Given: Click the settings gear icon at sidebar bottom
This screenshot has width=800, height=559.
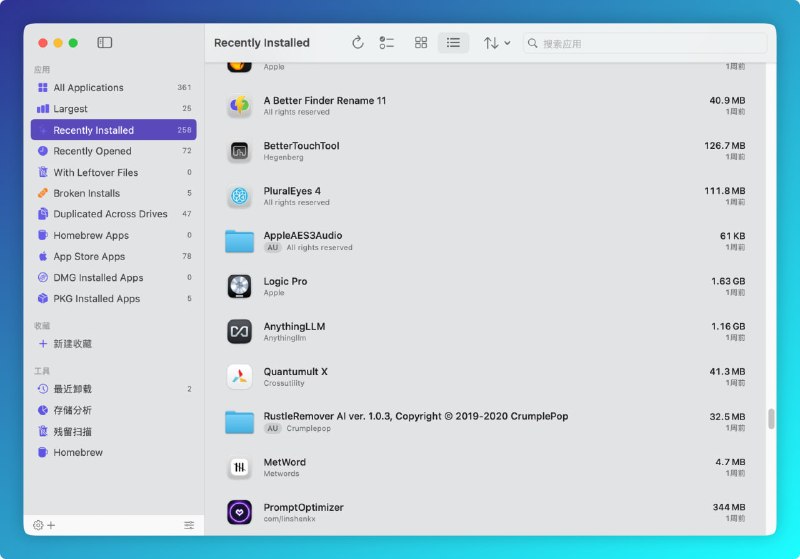Looking at the screenshot, I should click(x=38, y=525).
